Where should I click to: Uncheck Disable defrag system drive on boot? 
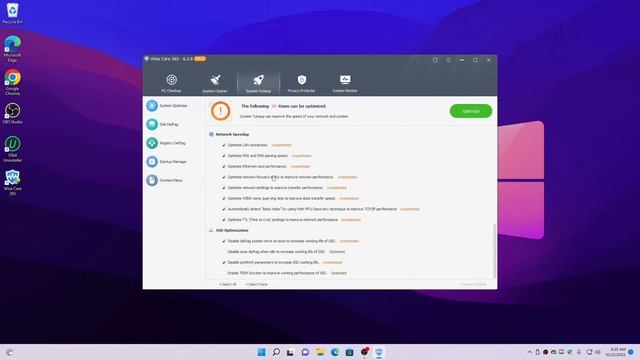224,241
